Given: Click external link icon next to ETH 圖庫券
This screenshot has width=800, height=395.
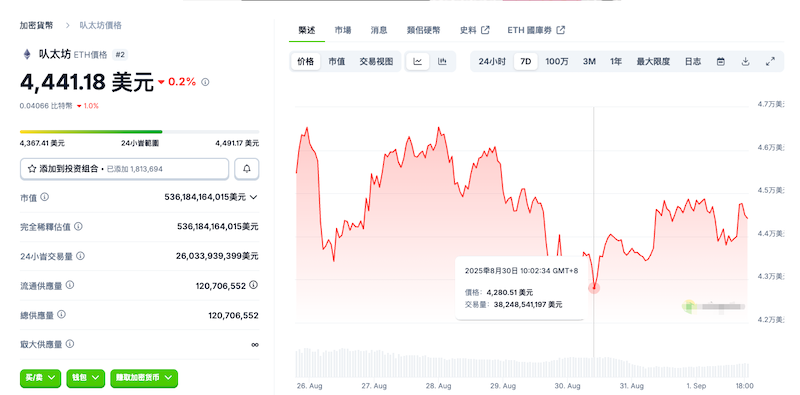Looking at the screenshot, I should tap(561, 30).
